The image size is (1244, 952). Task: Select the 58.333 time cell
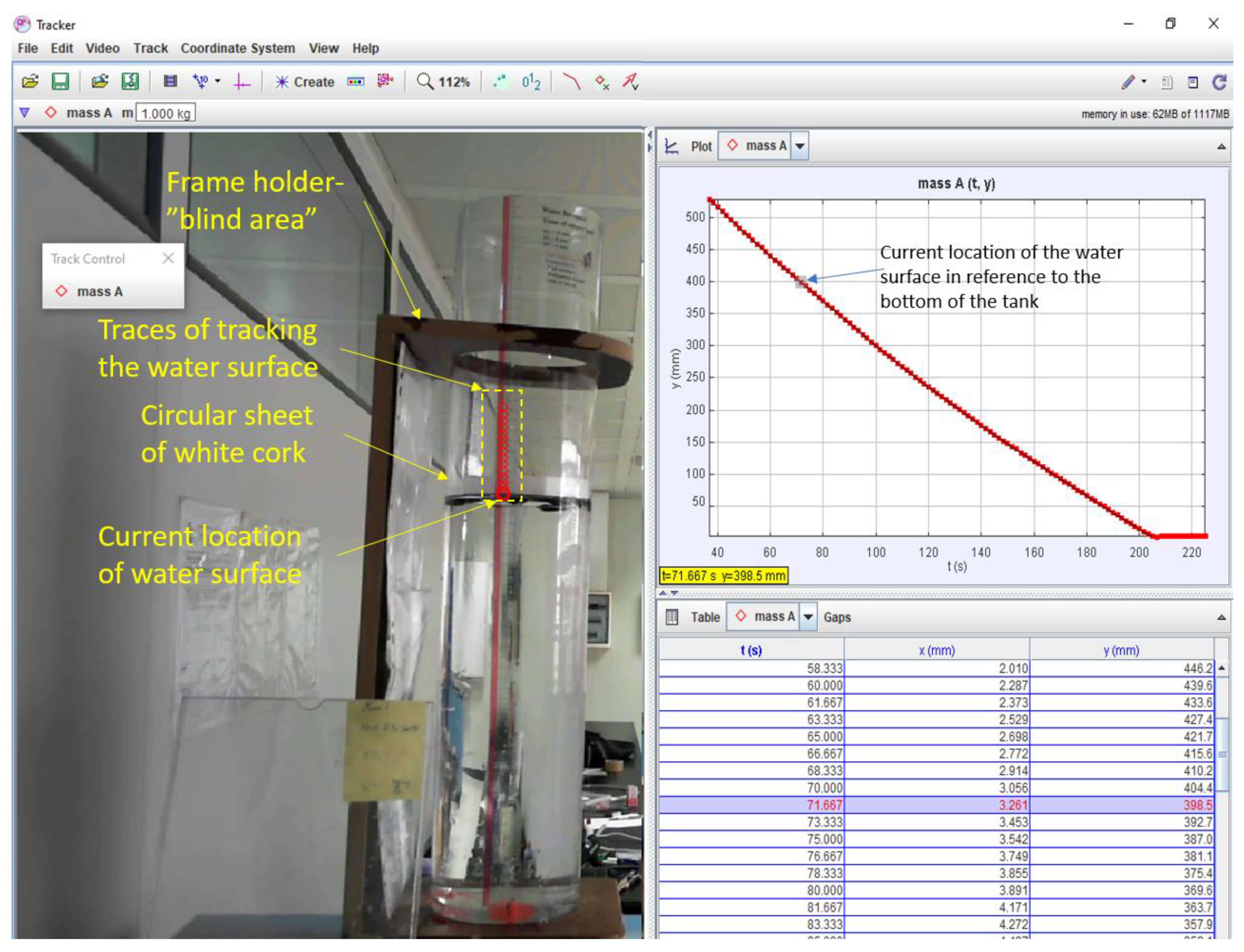coord(751,668)
